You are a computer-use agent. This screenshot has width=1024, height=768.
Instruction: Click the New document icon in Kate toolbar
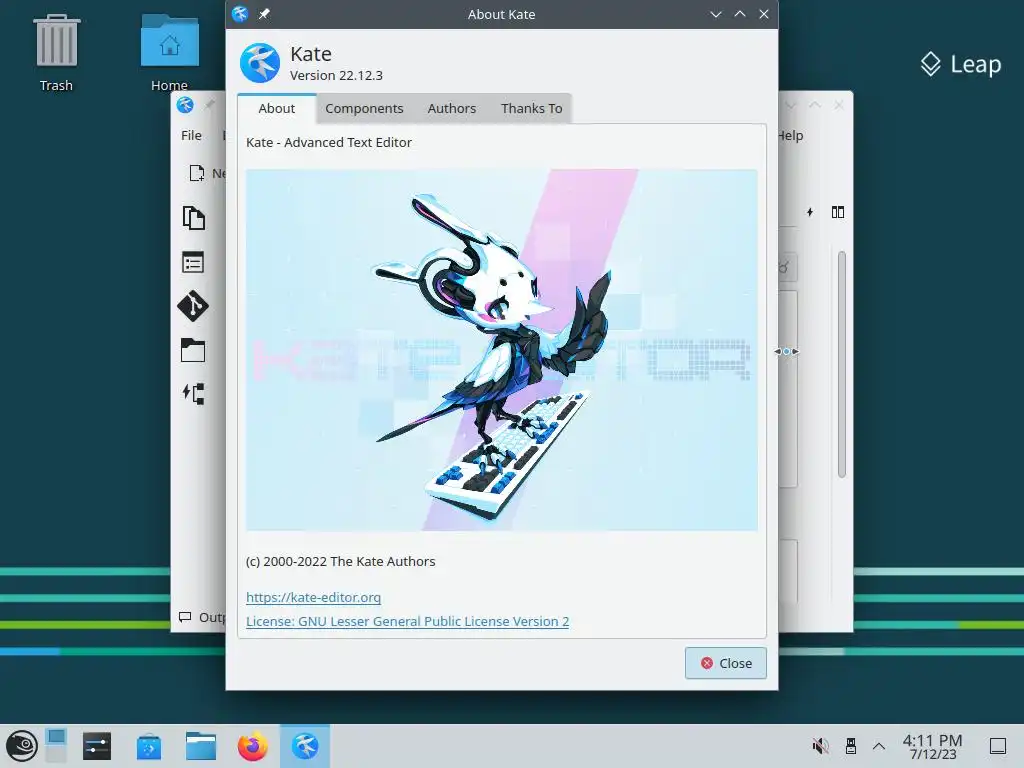197,173
